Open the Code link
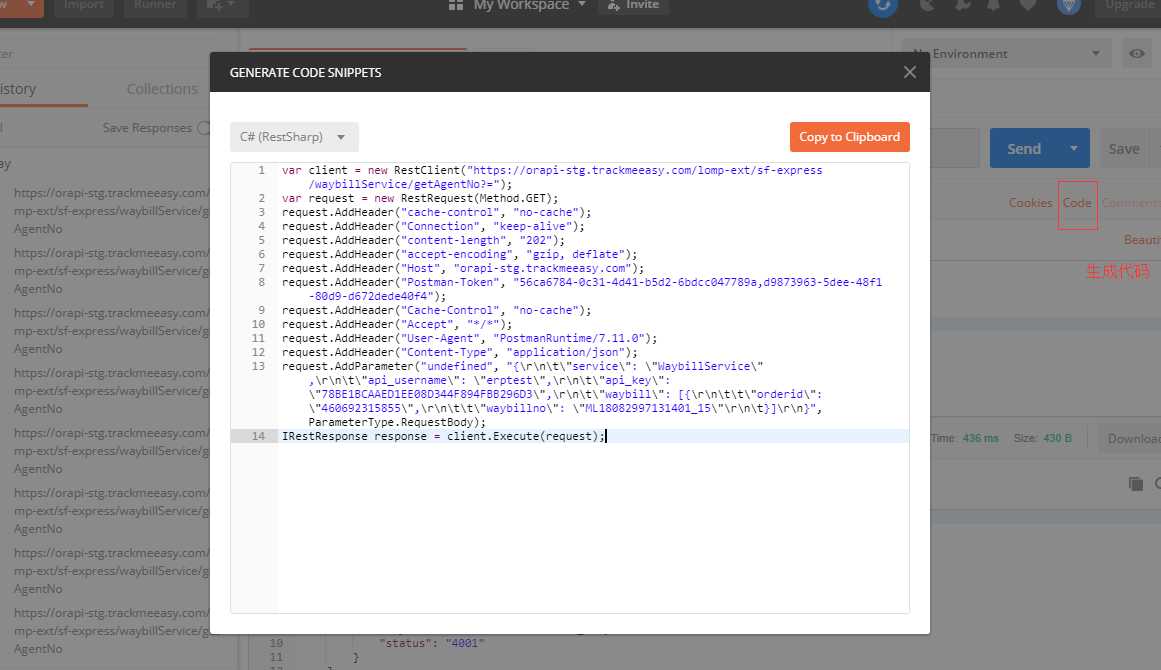1161x670 pixels. (1077, 203)
